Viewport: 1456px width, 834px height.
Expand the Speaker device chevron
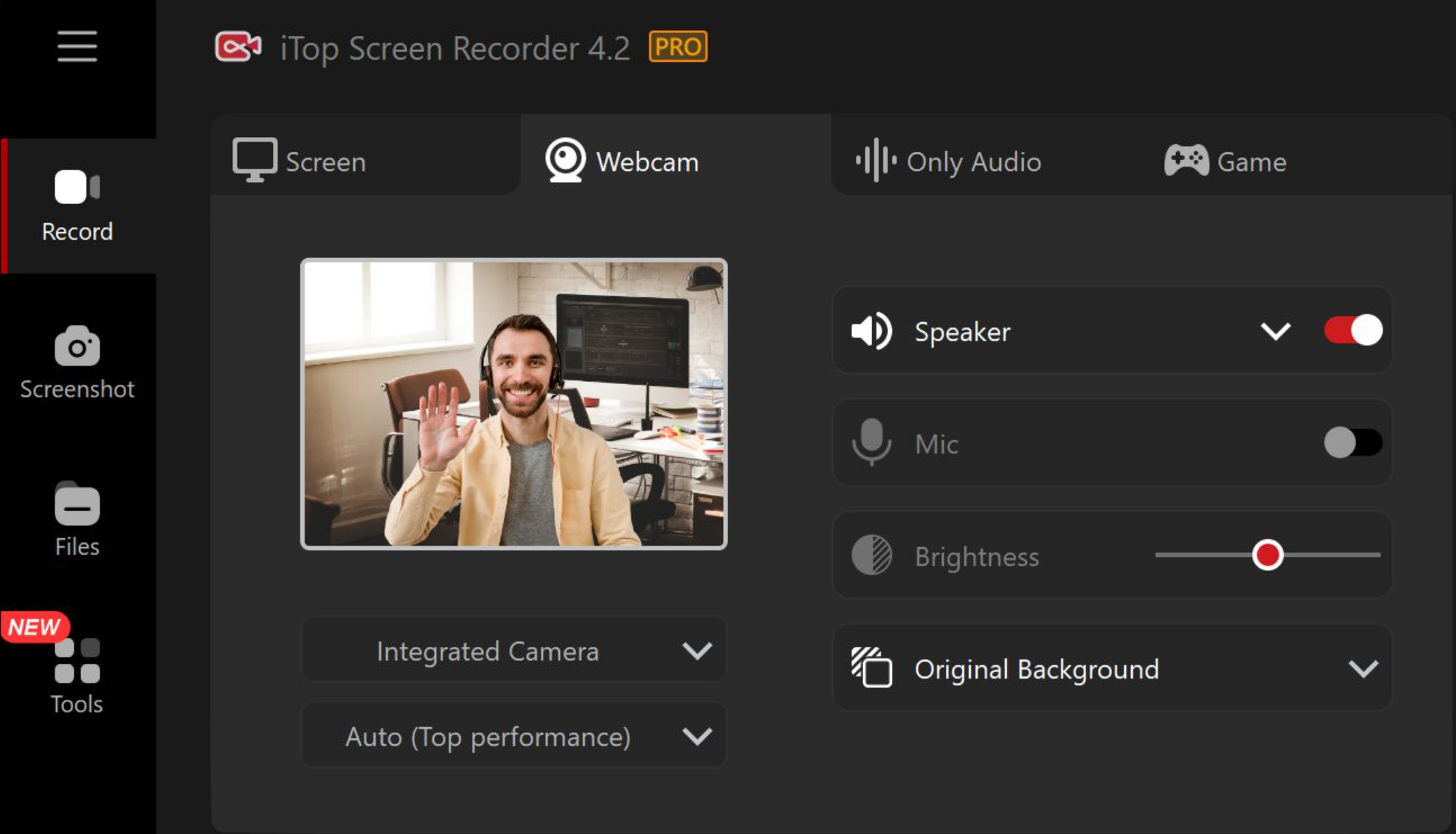[1275, 331]
